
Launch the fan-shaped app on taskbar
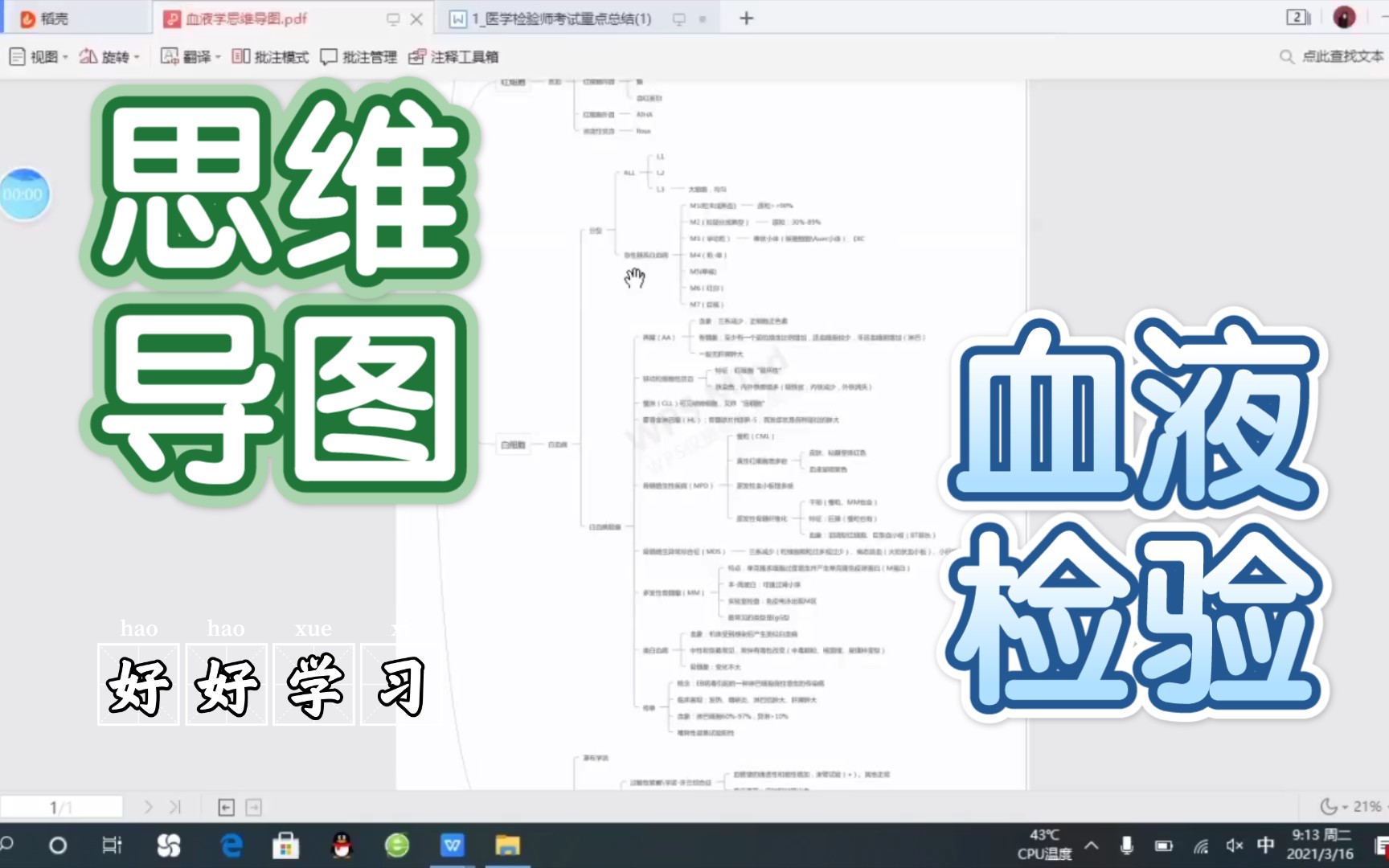click(168, 845)
